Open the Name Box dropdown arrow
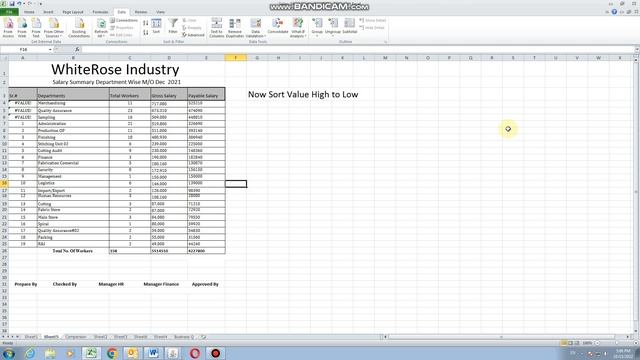Image resolution: width=640 pixels, height=360 pixels. (x=50, y=49)
